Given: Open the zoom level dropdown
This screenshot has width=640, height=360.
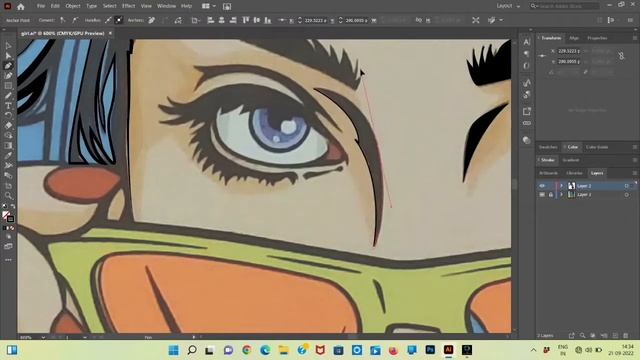Looking at the screenshot, I should pos(43,338).
